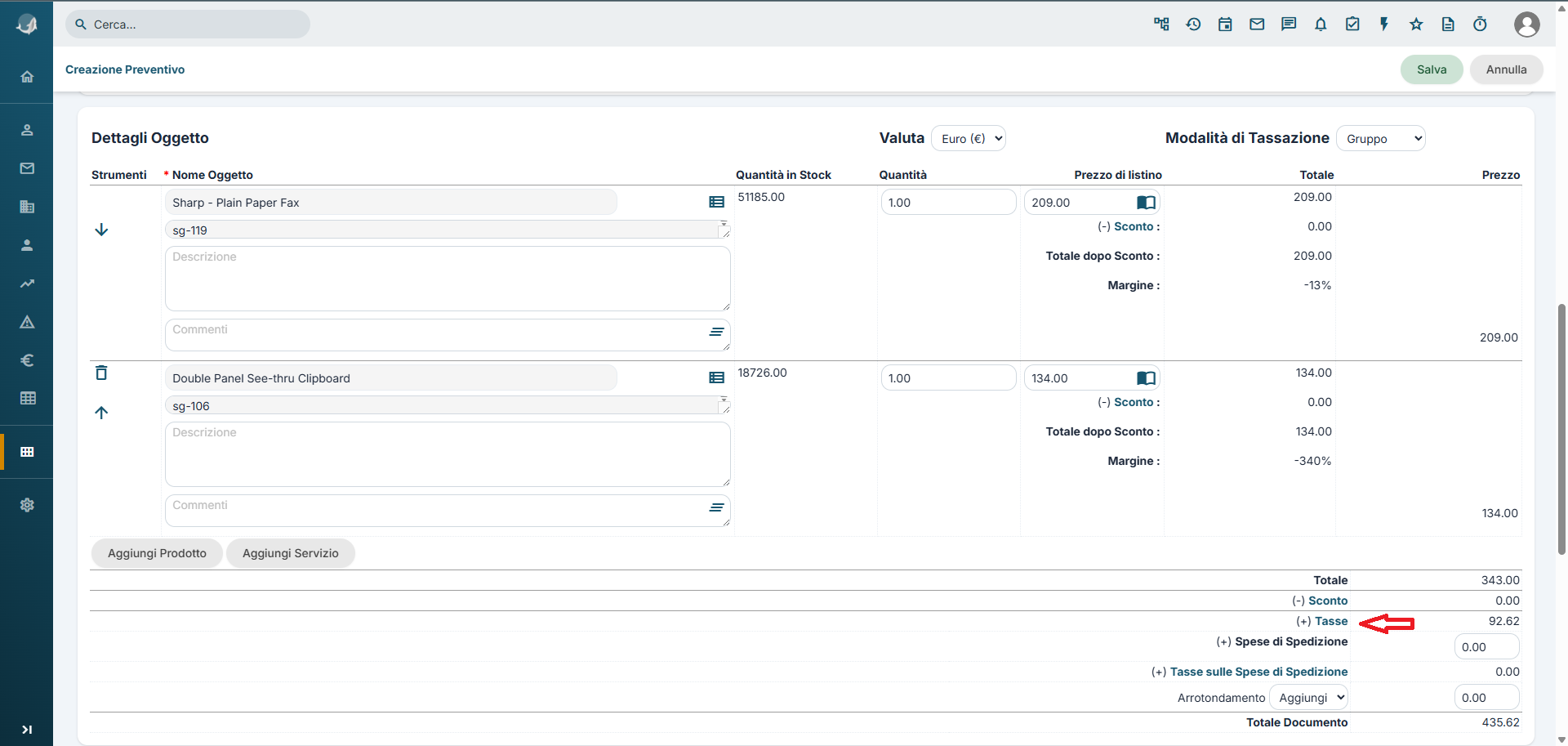Open price book for 134.00 list price
The image size is (1568, 746).
click(1146, 377)
